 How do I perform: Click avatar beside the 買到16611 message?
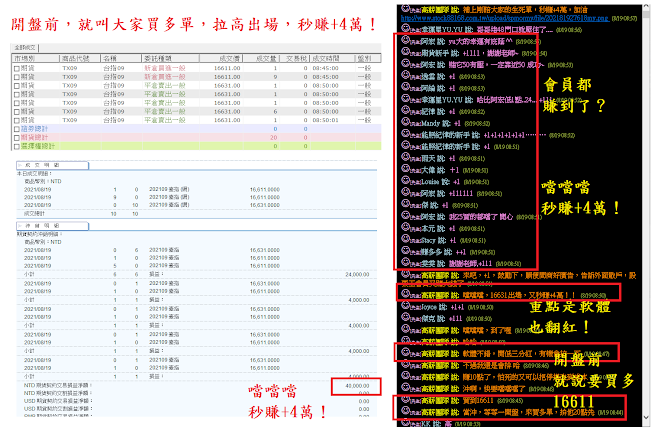(405, 399)
